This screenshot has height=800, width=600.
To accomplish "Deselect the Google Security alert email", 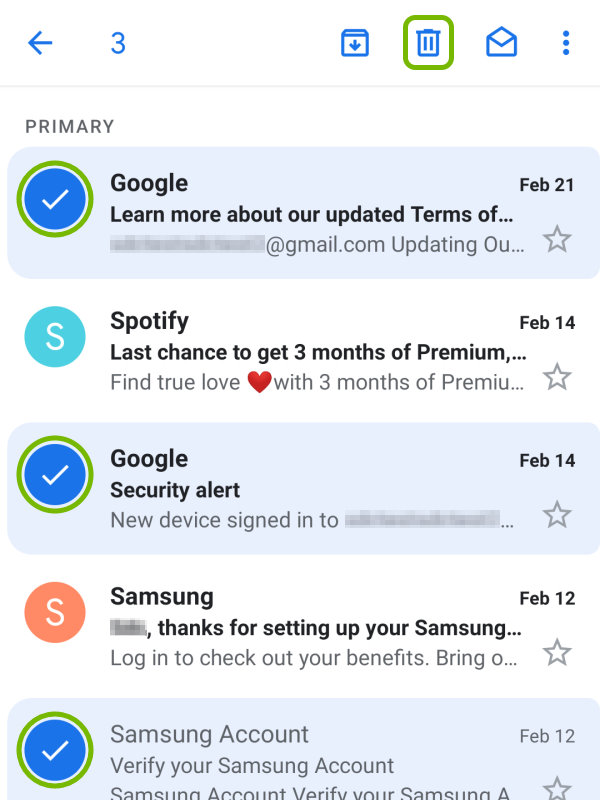I will pyautogui.click(x=55, y=475).
